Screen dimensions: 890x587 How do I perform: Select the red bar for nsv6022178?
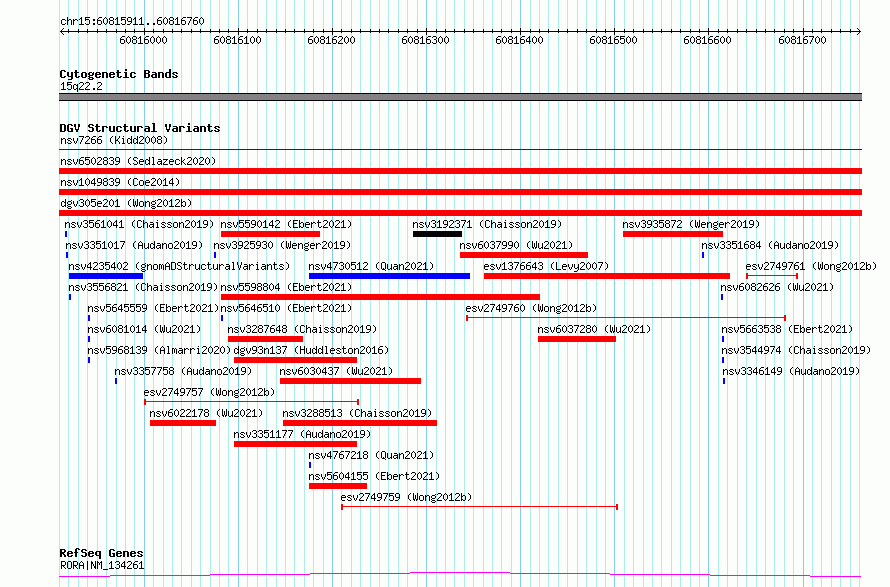pos(183,423)
